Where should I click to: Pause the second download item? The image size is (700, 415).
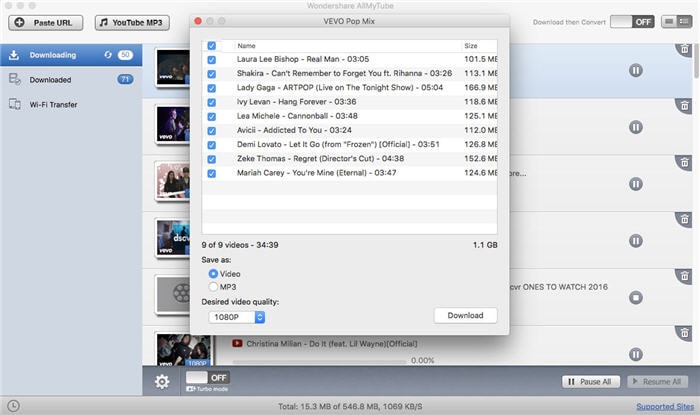pos(636,127)
